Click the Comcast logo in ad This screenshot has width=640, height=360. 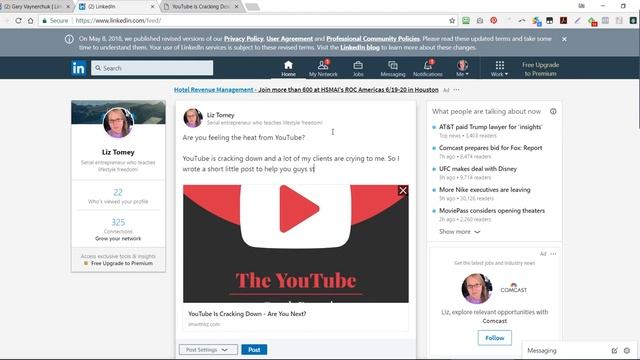513,288
